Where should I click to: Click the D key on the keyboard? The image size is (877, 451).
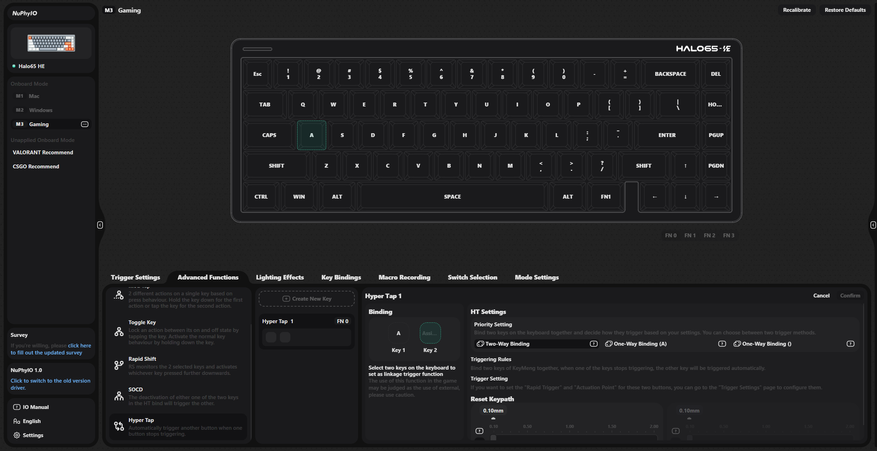(x=373, y=135)
